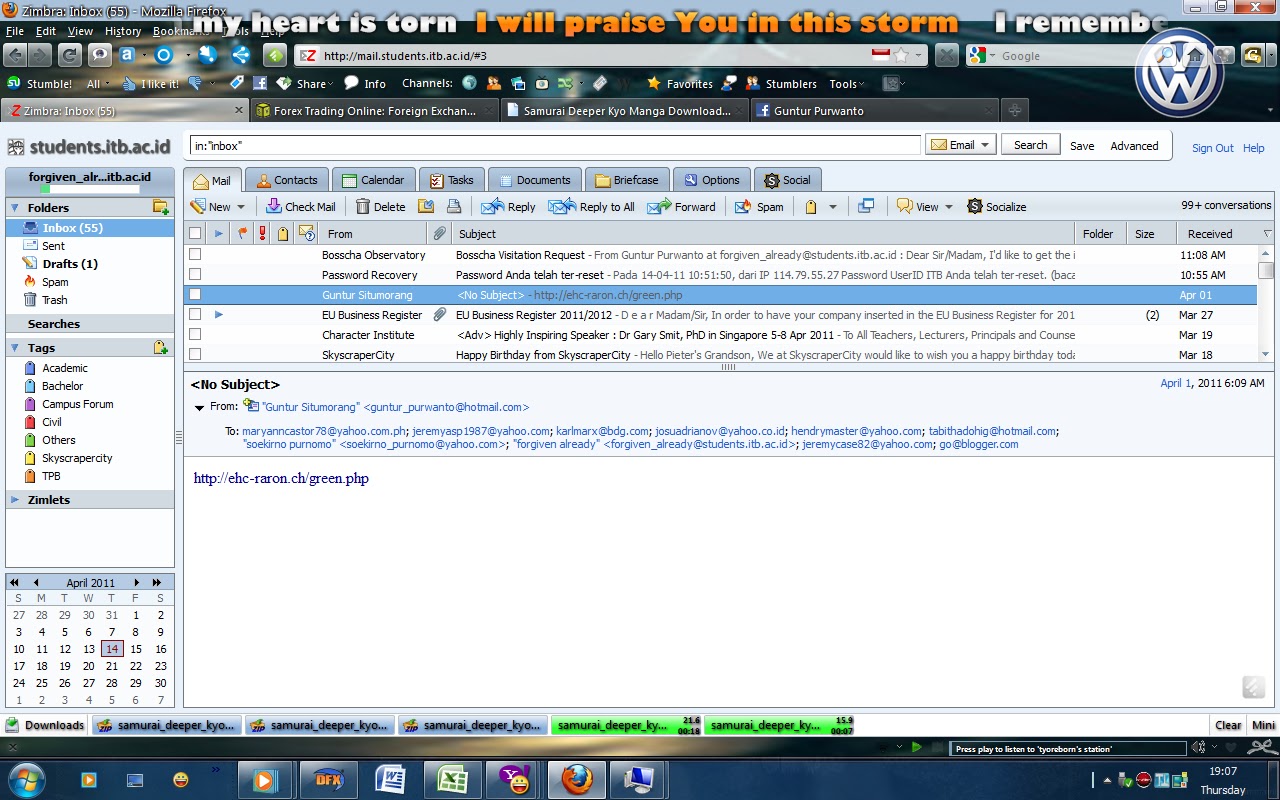The image size is (1280, 800).
Task: Click the Socialize toolbar icon
Action: [975, 207]
